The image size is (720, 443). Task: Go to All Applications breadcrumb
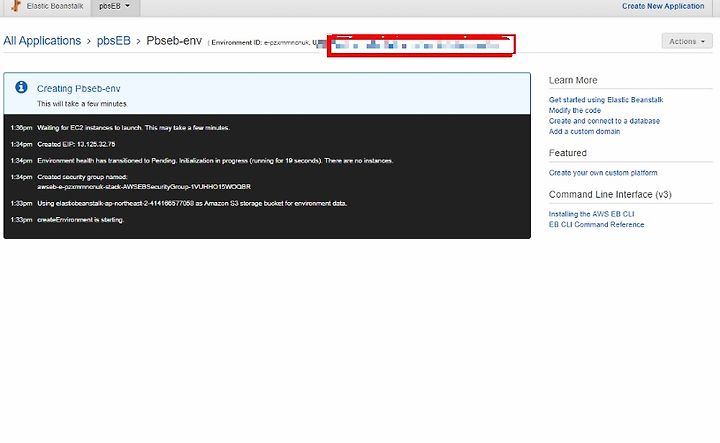click(x=42, y=41)
